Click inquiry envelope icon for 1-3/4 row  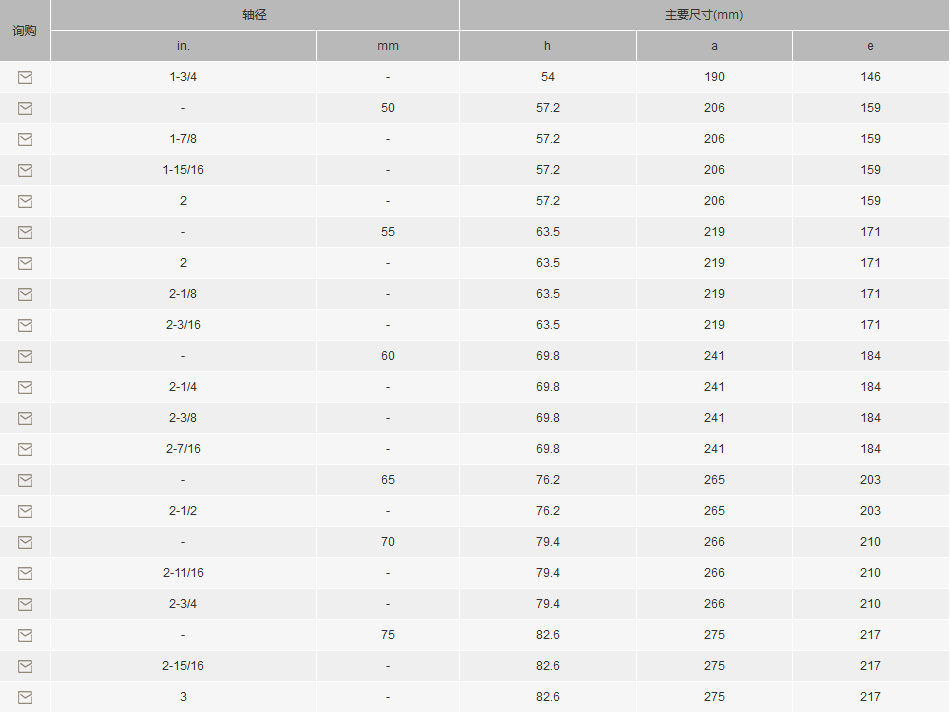point(25,77)
